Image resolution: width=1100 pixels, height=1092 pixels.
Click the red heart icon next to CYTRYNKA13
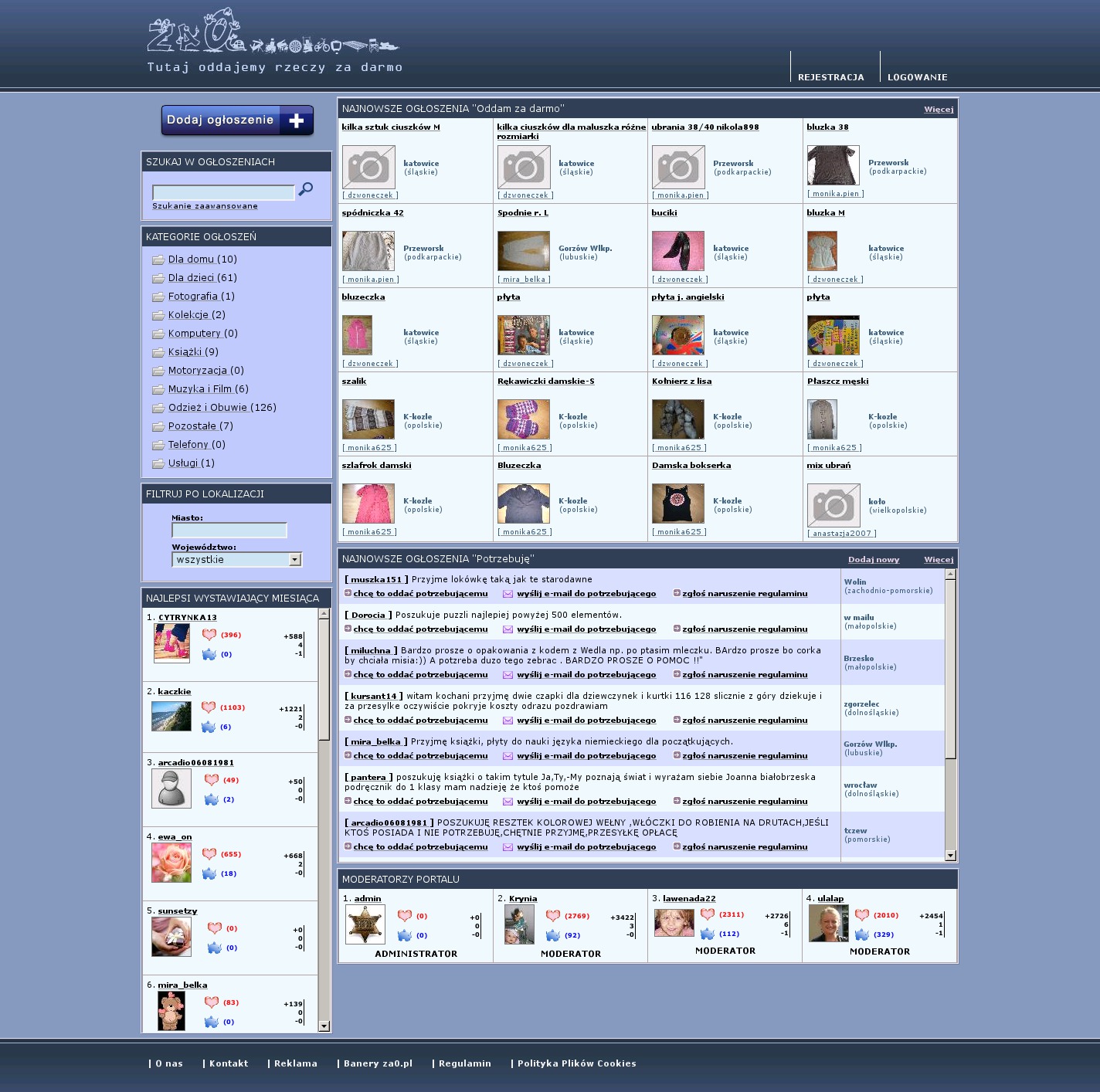click(x=209, y=635)
